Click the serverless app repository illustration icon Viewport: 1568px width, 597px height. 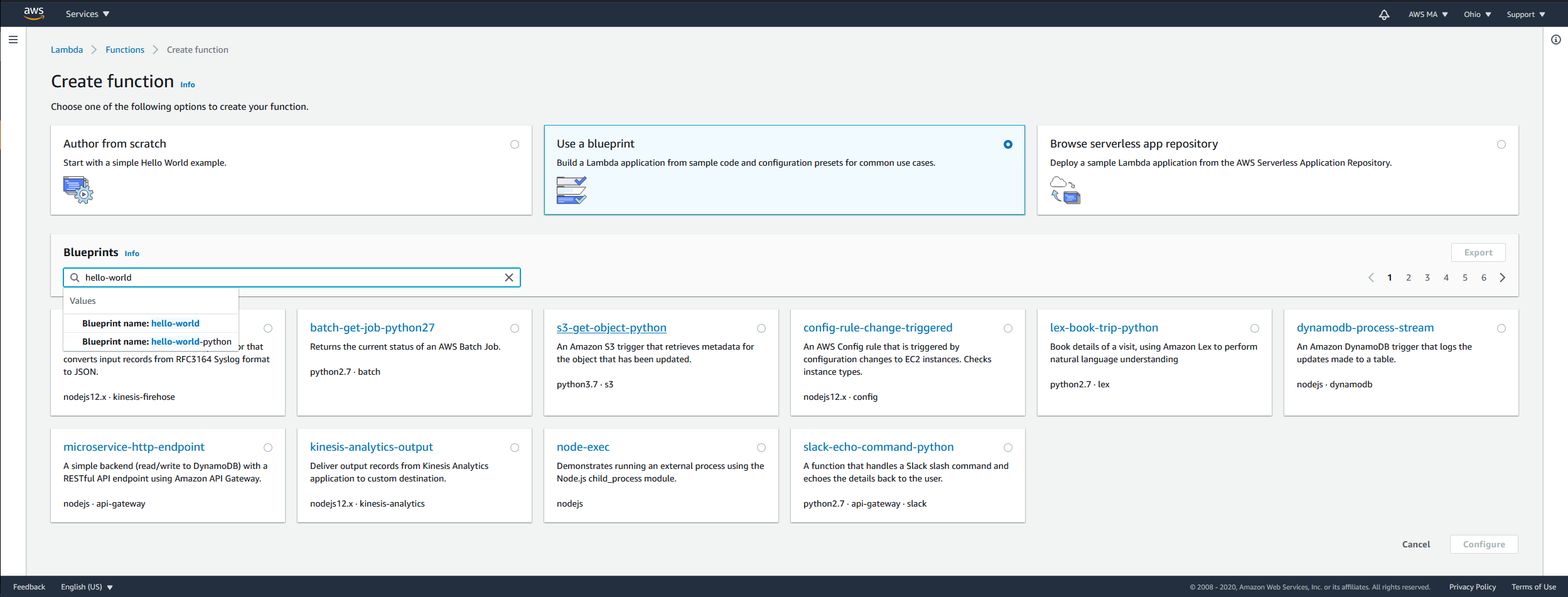(x=1065, y=190)
